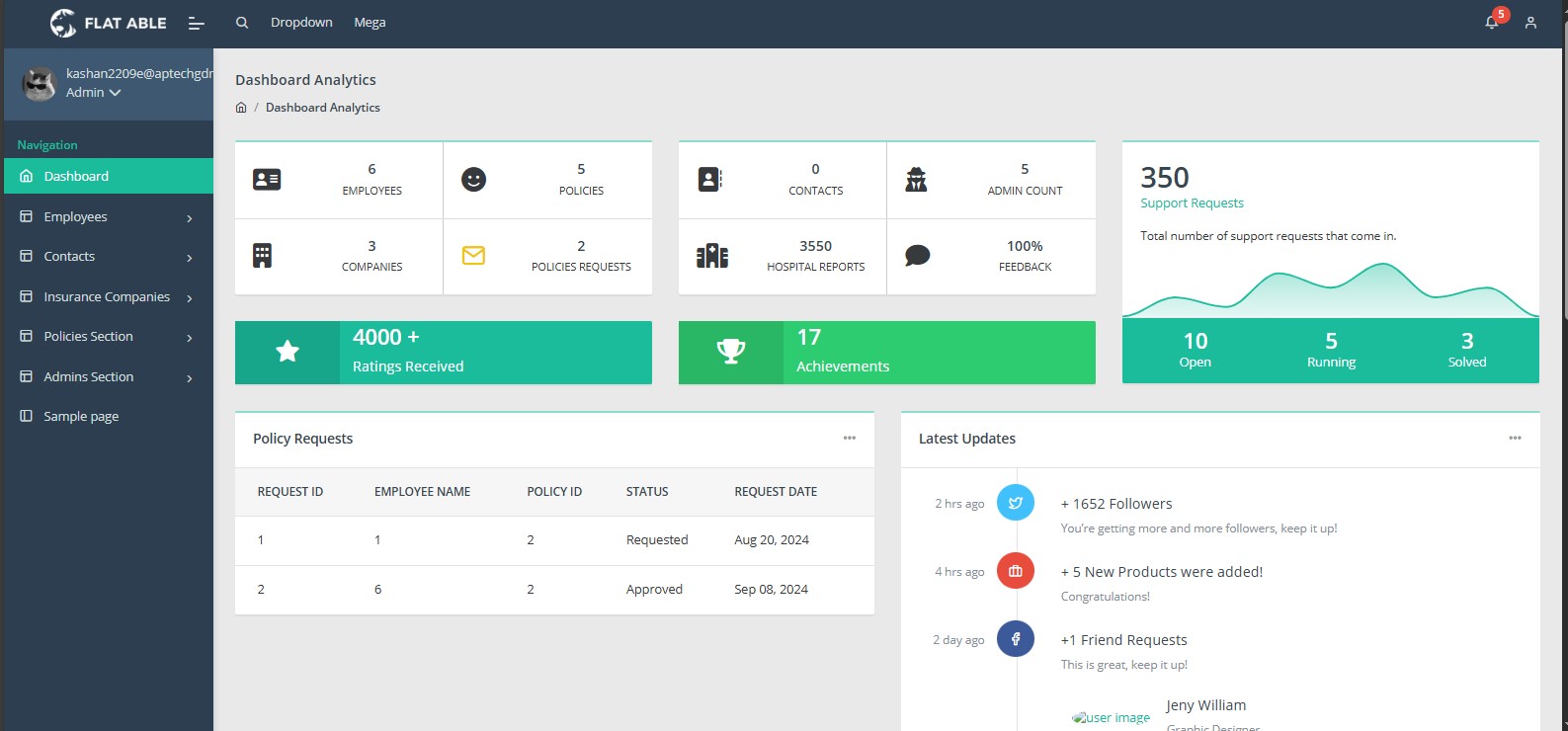1568x731 pixels.
Task: Click the Policies Requests envelope icon
Action: (473, 256)
